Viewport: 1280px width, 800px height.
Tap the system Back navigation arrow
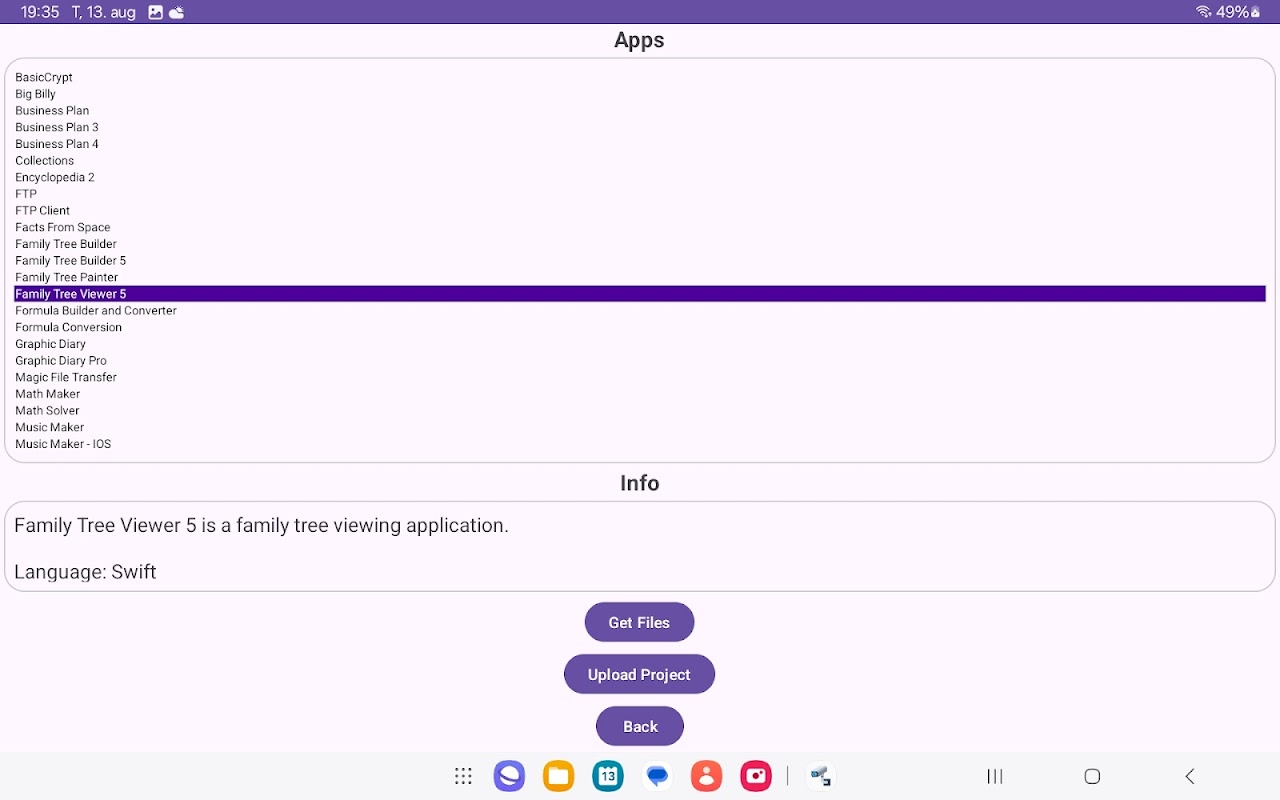coord(1189,776)
